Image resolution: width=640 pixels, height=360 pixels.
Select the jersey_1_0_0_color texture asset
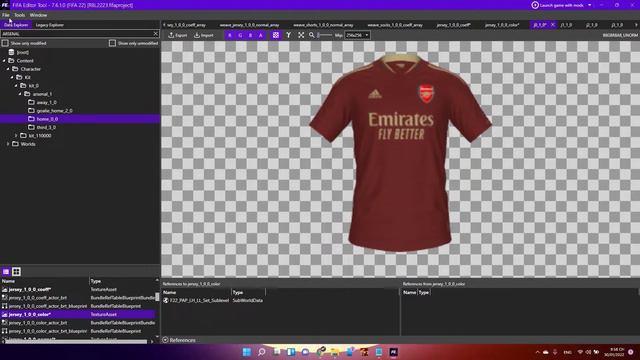(78, 314)
